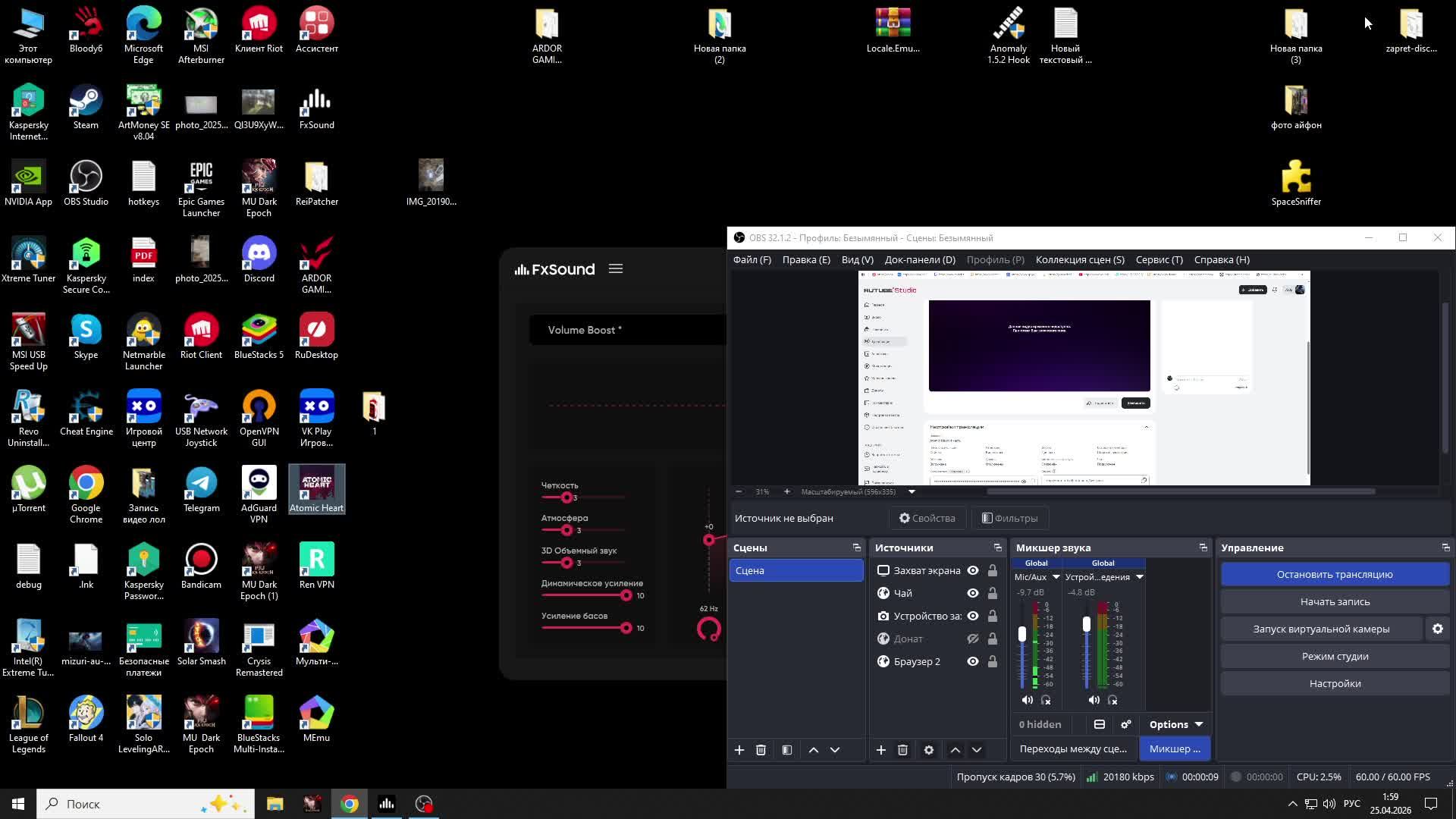Click the Начать запись button
The height and width of the screenshot is (819, 1456).
tap(1334, 601)
